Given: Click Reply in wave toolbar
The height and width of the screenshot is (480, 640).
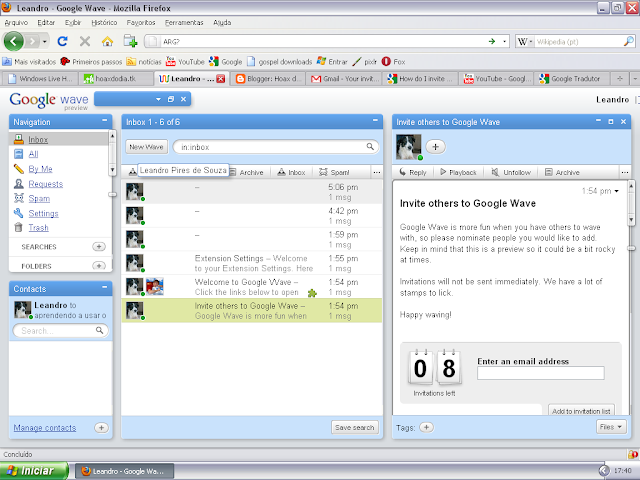Looking at the screenshot, I should [x=413, y=172].
